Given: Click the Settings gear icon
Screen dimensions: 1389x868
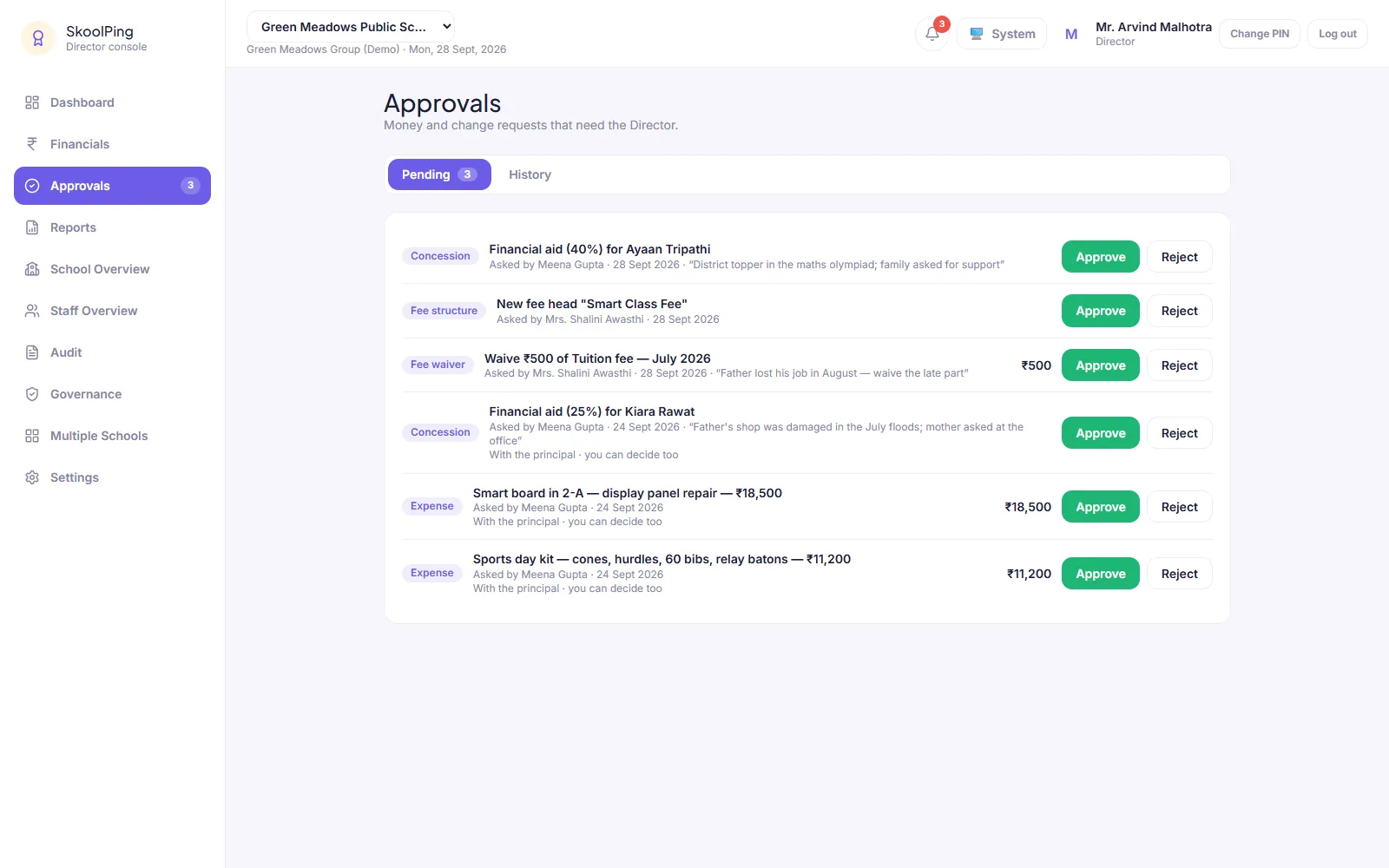Looking at the screenshot, I should (32, 477).
